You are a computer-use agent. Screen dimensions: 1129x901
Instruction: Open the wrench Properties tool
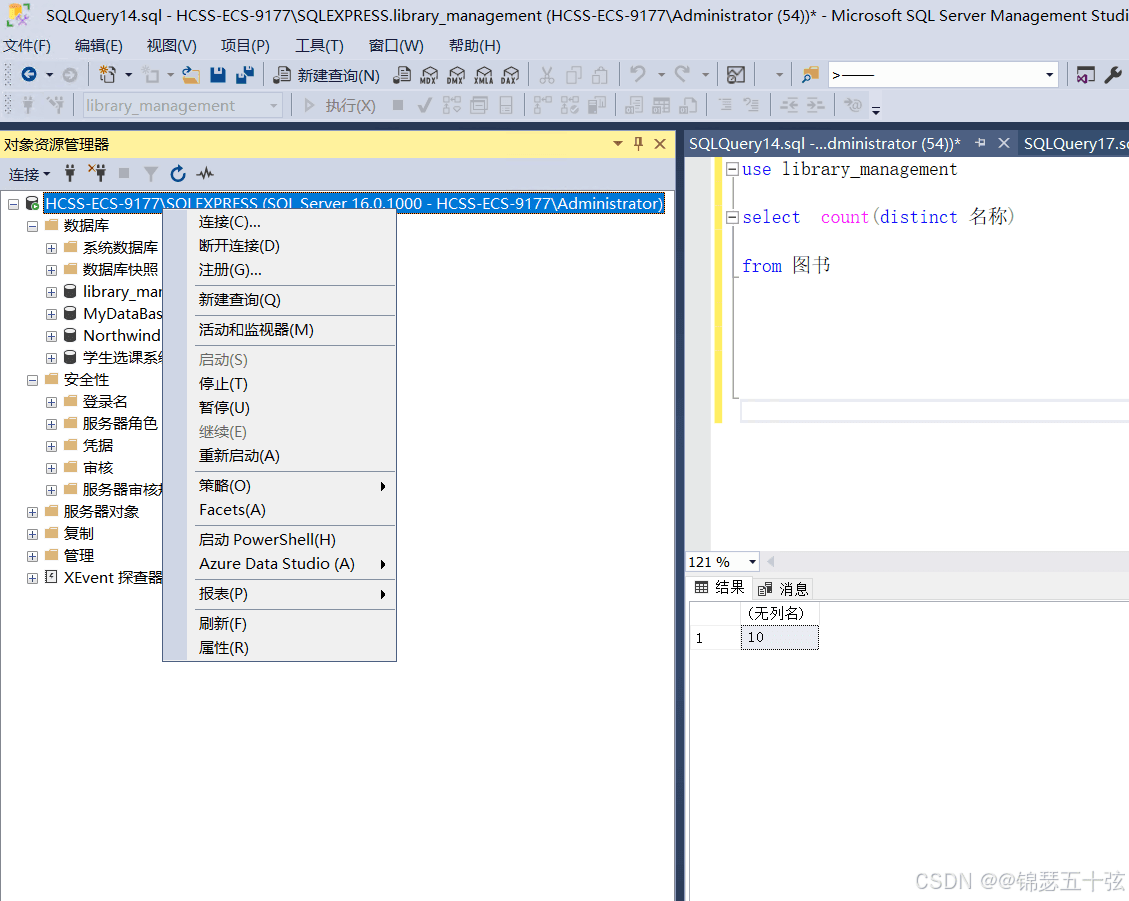click(1112, 74)
